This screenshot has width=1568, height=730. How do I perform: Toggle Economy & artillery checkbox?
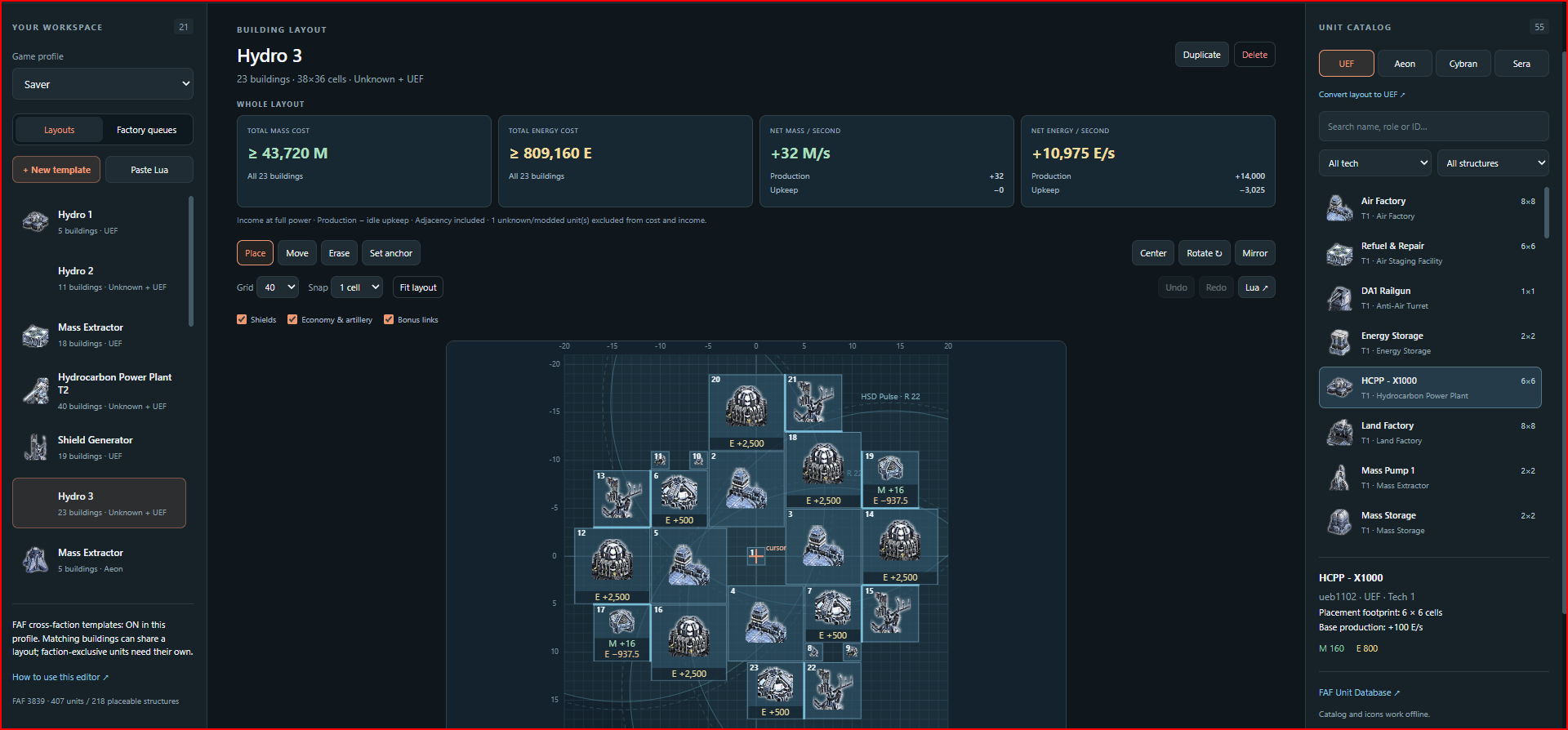(292, 319)
